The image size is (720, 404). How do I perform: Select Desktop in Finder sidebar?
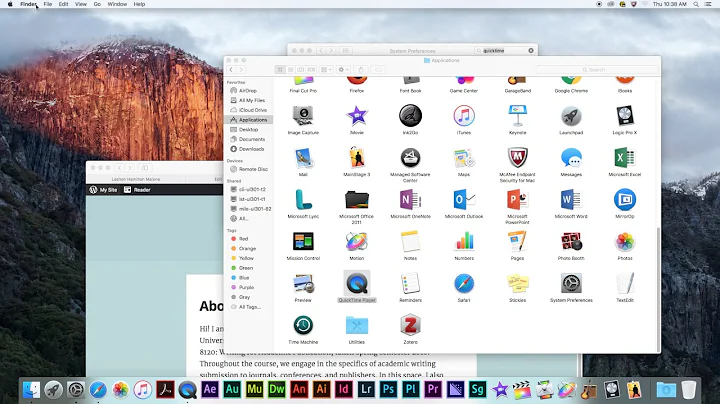coord(250,129)
